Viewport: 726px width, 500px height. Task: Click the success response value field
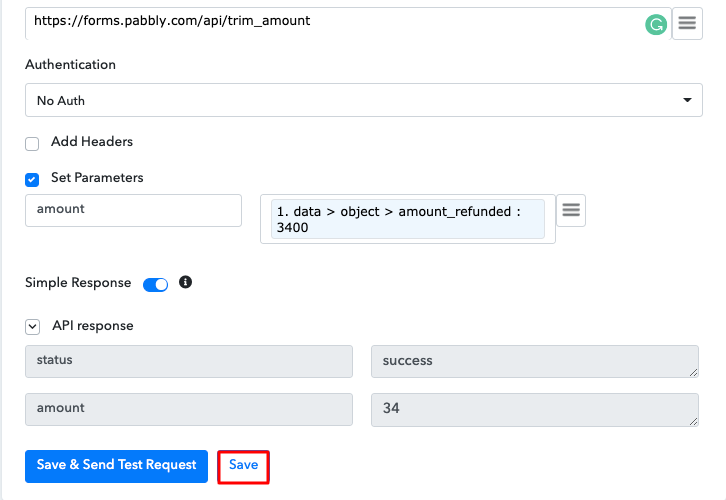point(535,361)
